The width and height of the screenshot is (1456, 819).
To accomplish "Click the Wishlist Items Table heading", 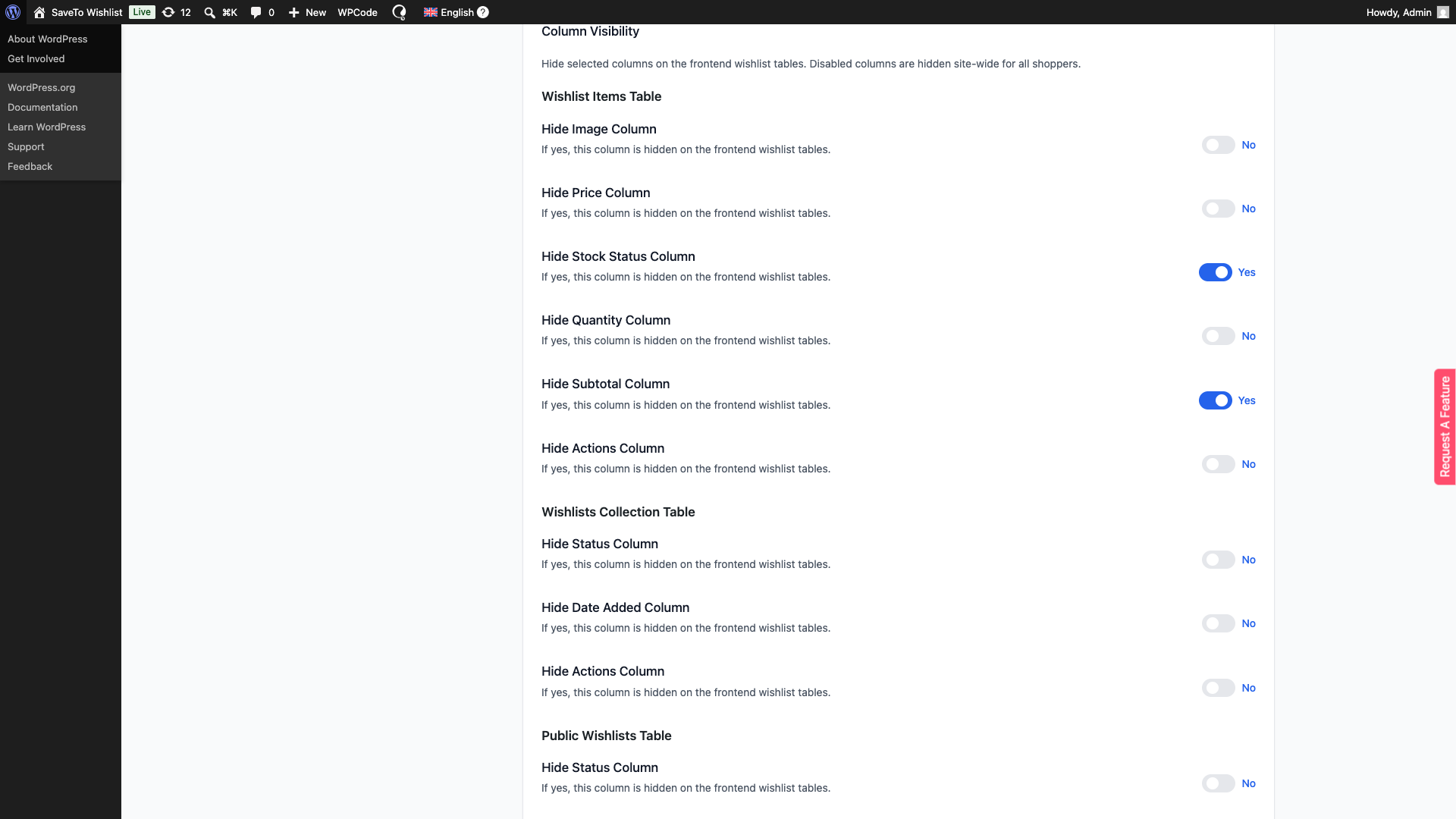I will tap(601, 96).
